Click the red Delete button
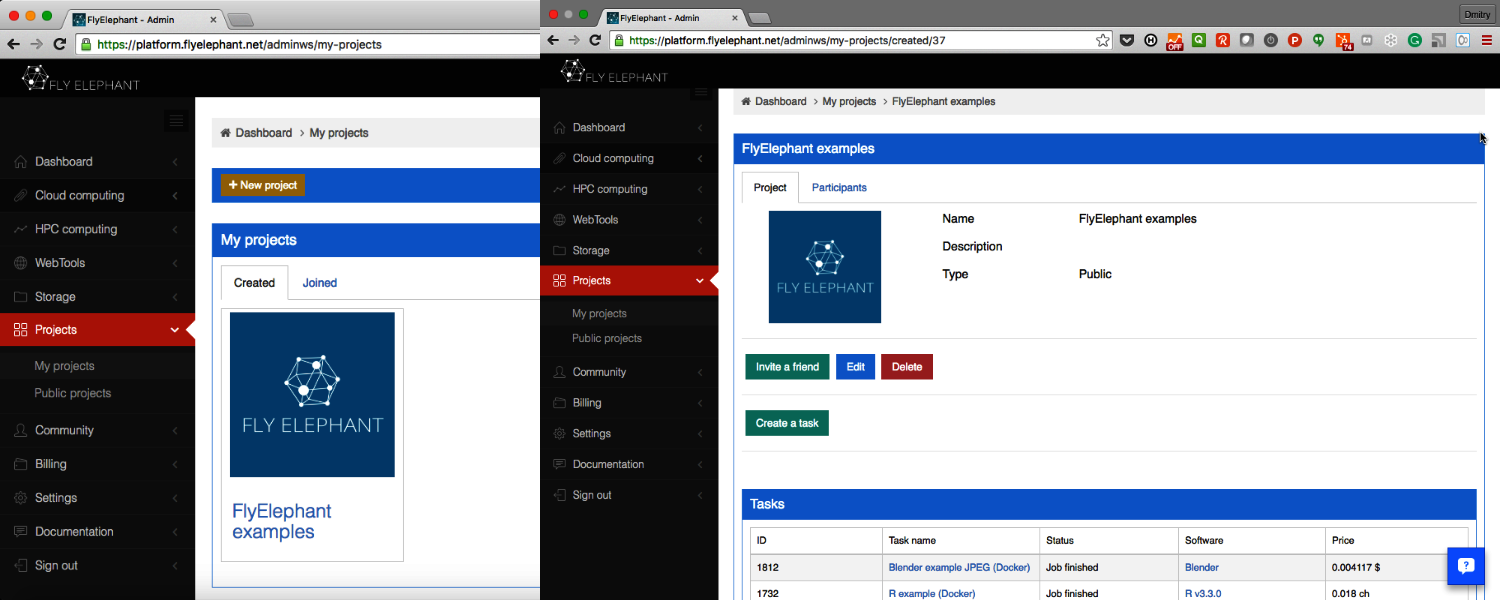Screen dimensions: 1500x600 (x=907, y=367)
